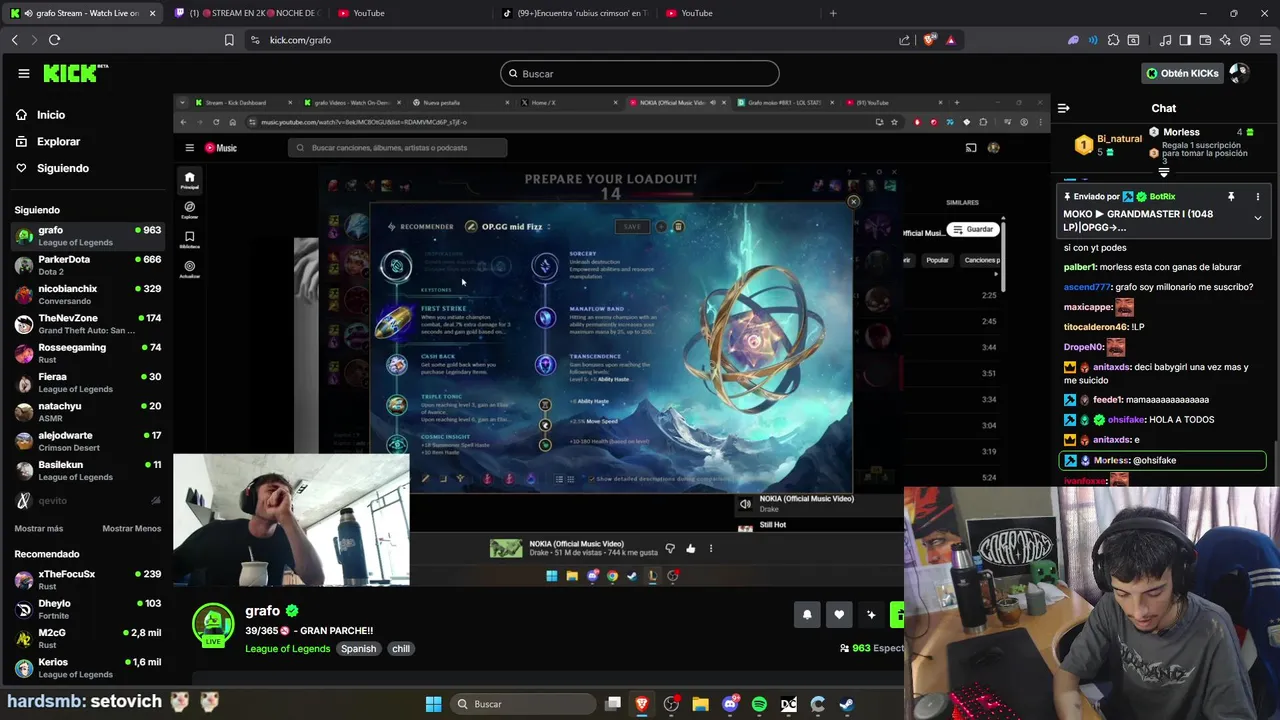The image size is (1280, 720).
Task: Bookmark this page with the bookmark icon
Action: coord(229,40)
